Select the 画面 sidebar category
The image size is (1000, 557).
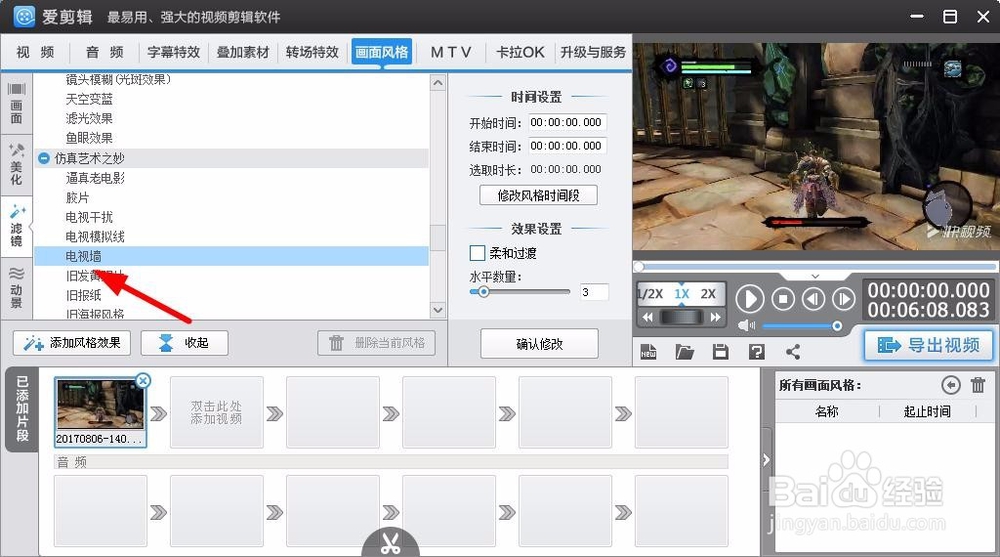click(x=17, y=103)
